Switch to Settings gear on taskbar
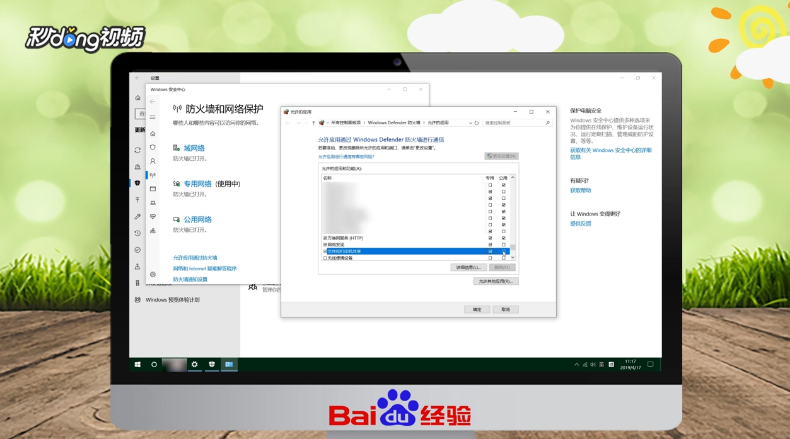The width and height of the screenshot is (790, 439). (194, 364)
